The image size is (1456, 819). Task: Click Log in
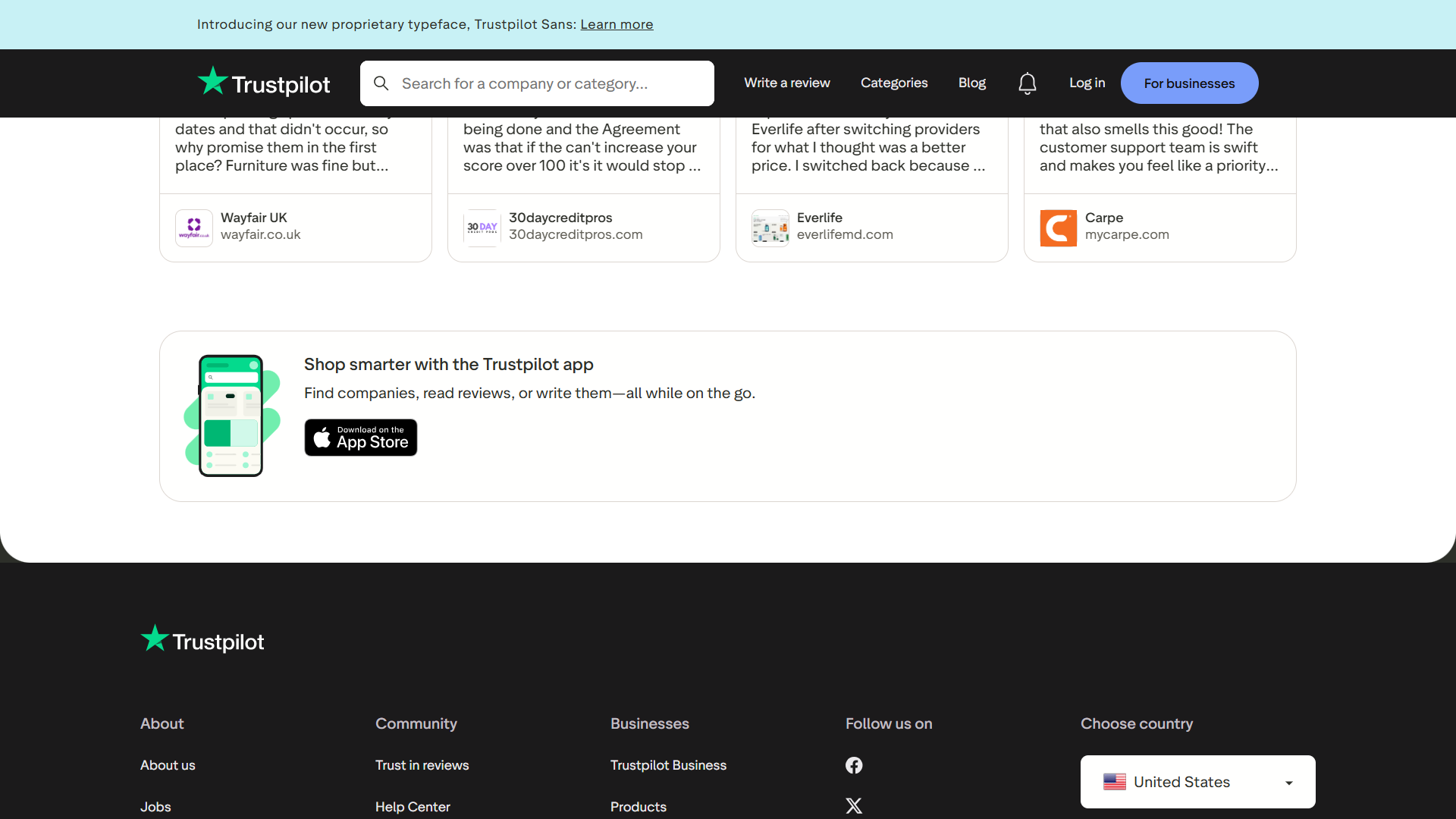1087,83
